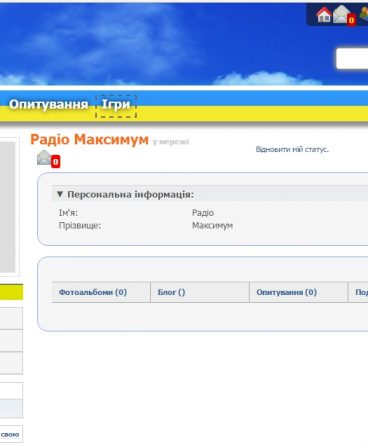Screen dimensions: 368x445
Task: Click the search field in header
Action: (352, 59)
